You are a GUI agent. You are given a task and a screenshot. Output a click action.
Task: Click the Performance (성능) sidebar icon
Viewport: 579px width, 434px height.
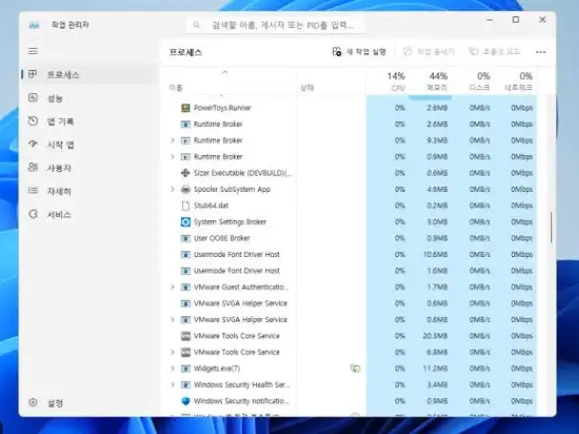click(33, 98)
